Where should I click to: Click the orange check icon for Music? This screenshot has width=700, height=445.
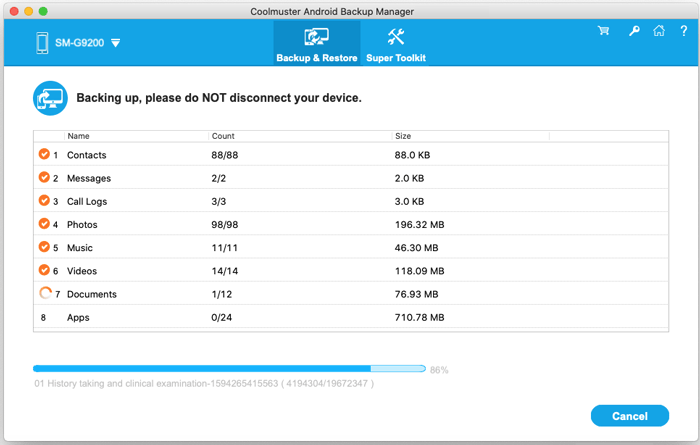pyautogui.click(x=44, y=246)
